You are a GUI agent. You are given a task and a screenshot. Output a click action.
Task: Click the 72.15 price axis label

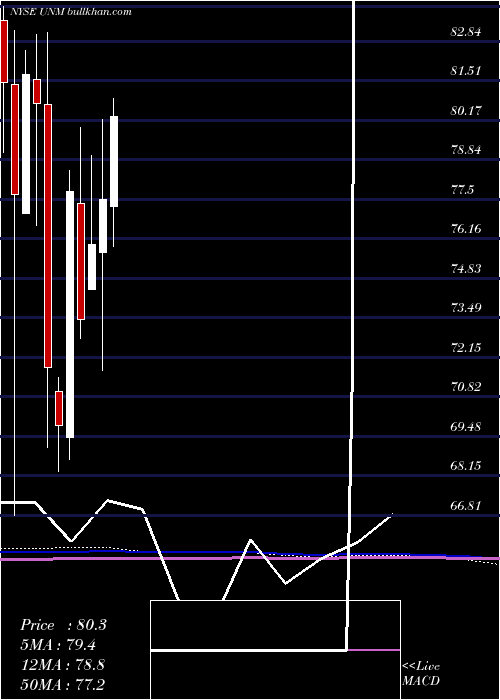[466, 347]
